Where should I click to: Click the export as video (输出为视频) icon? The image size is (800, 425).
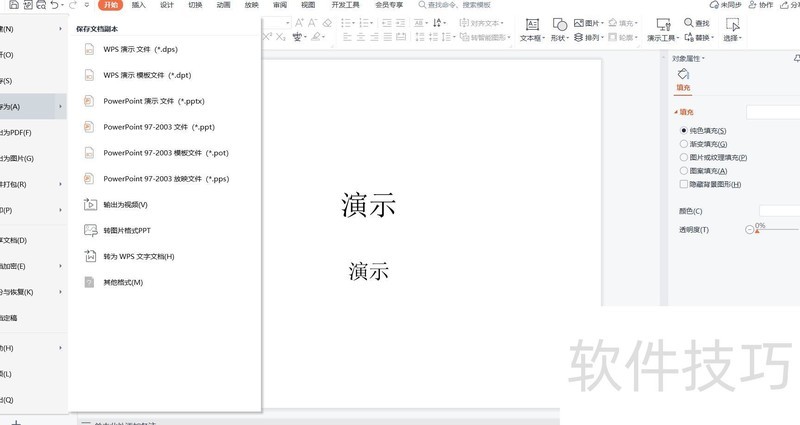pos(90,204)
